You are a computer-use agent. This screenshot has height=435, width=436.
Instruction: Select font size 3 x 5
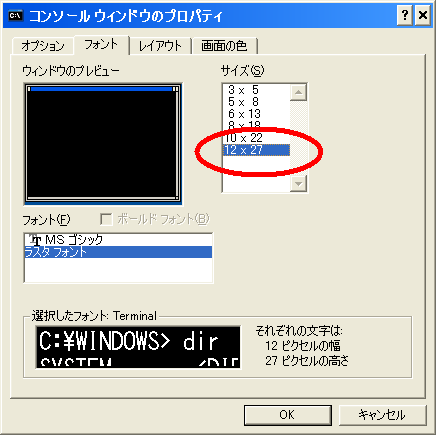click(256, 90)
